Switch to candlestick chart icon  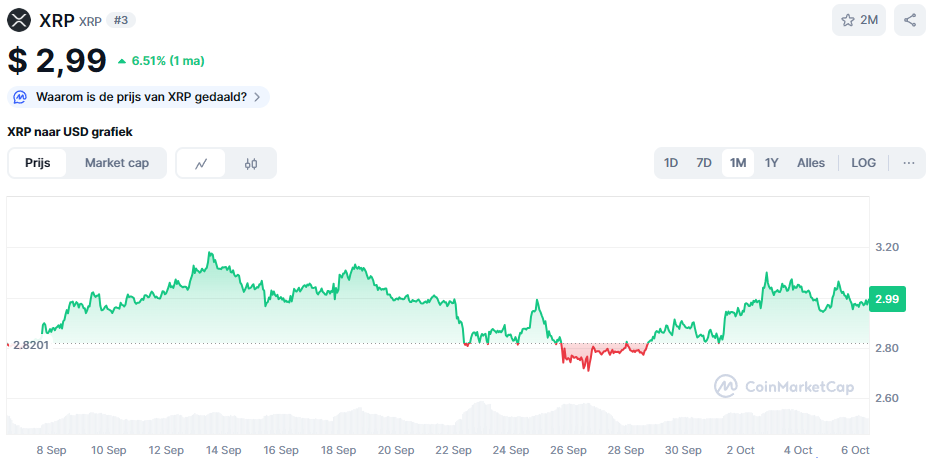(251, 163)
